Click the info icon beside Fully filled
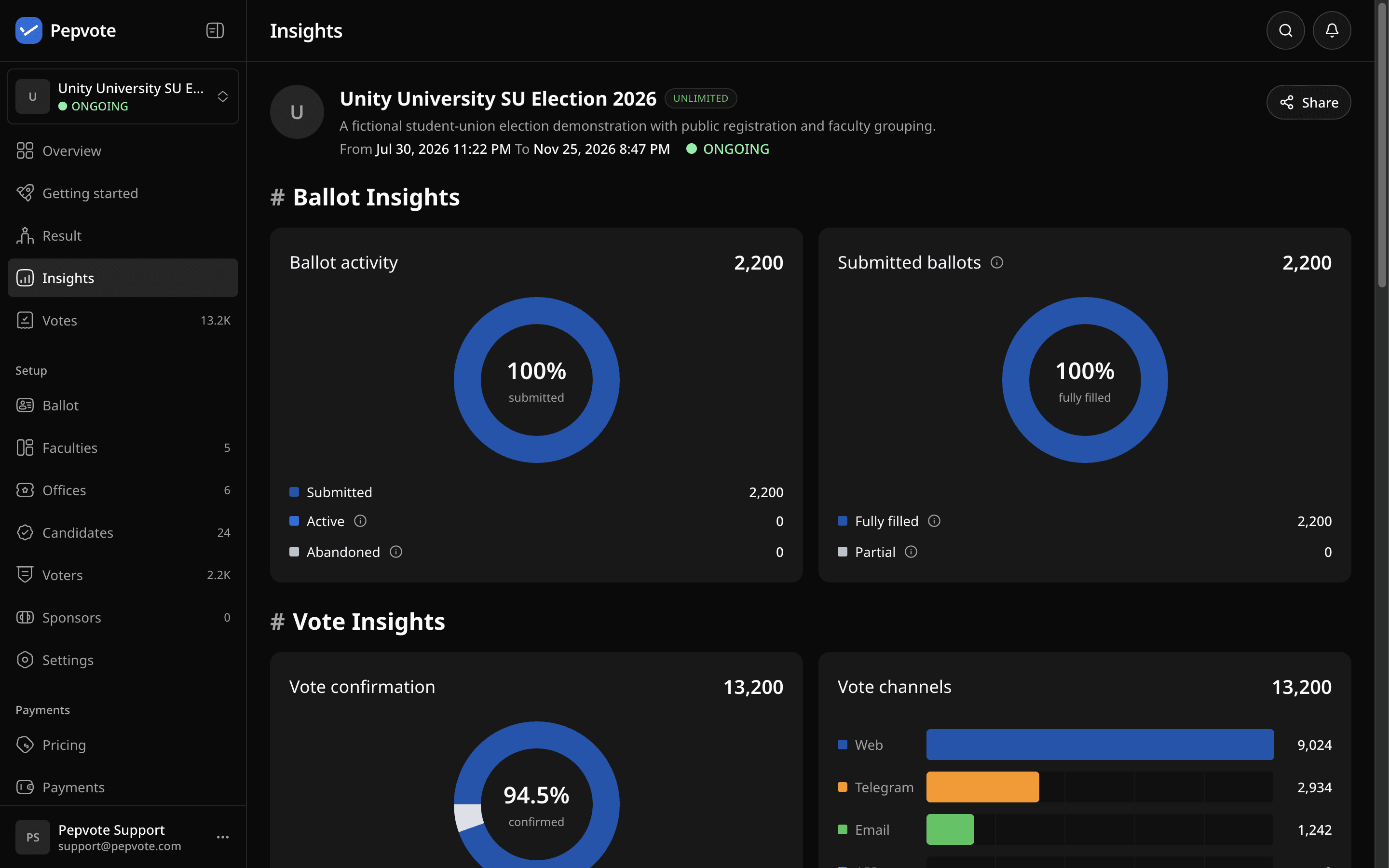 tap(934, 521)
